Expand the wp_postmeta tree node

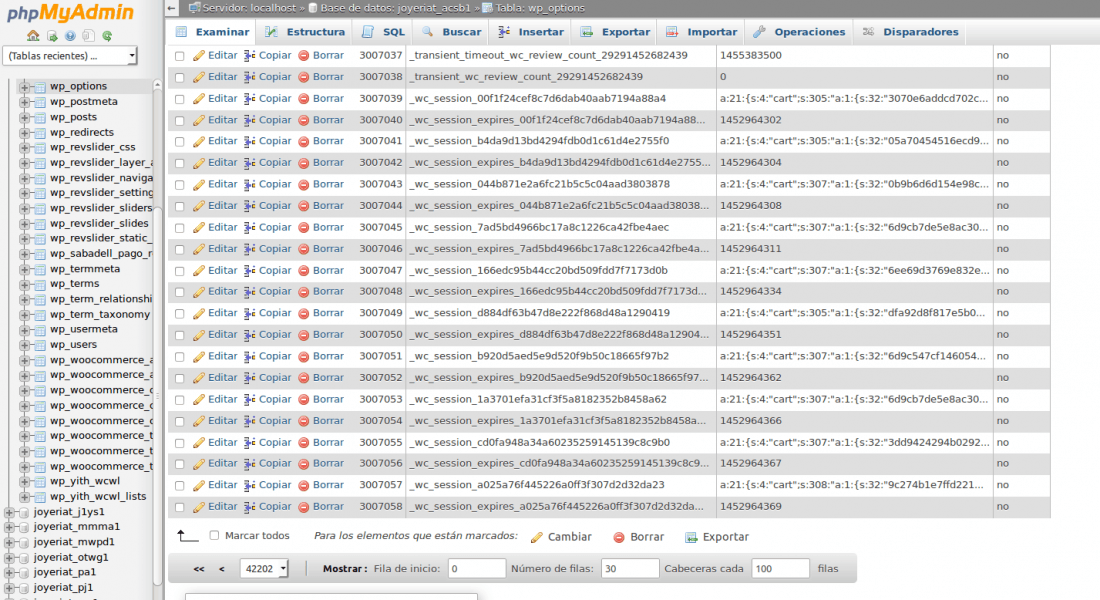pyautogui.click(x=25, y=102)
